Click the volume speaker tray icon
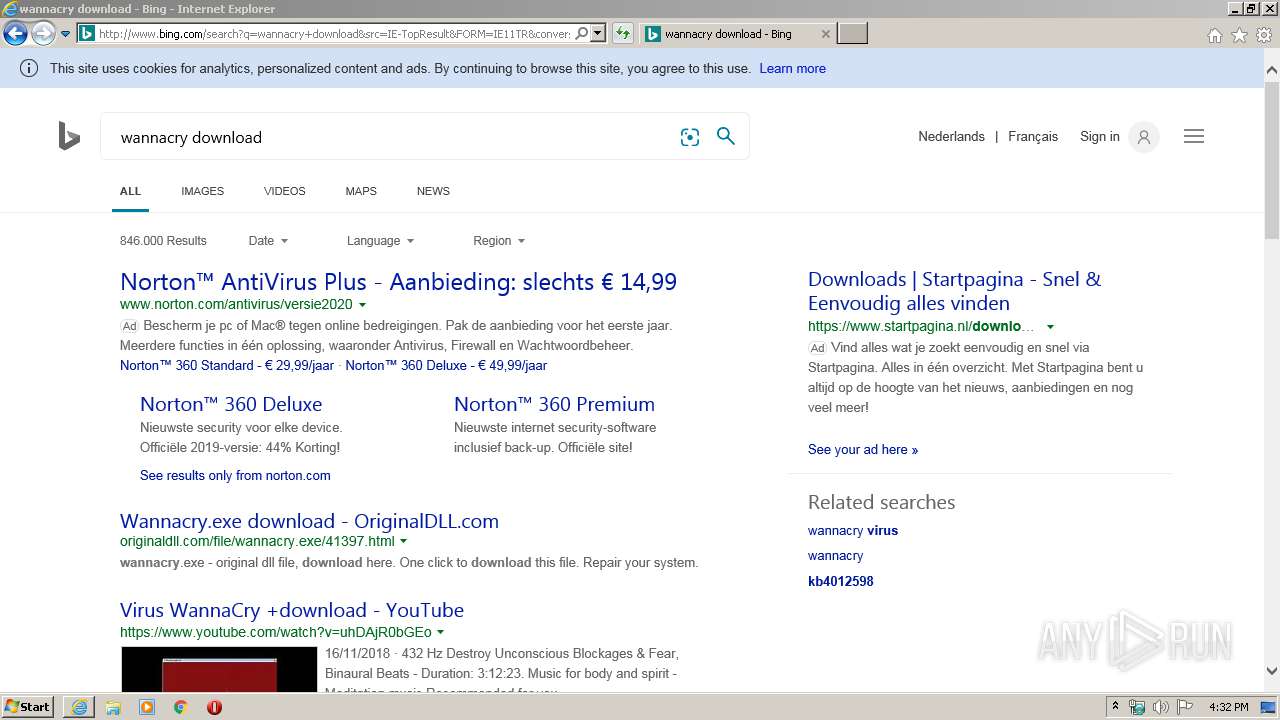Image resolution: width=1280 pixels, height=720 pixels. pos(1160,707)
